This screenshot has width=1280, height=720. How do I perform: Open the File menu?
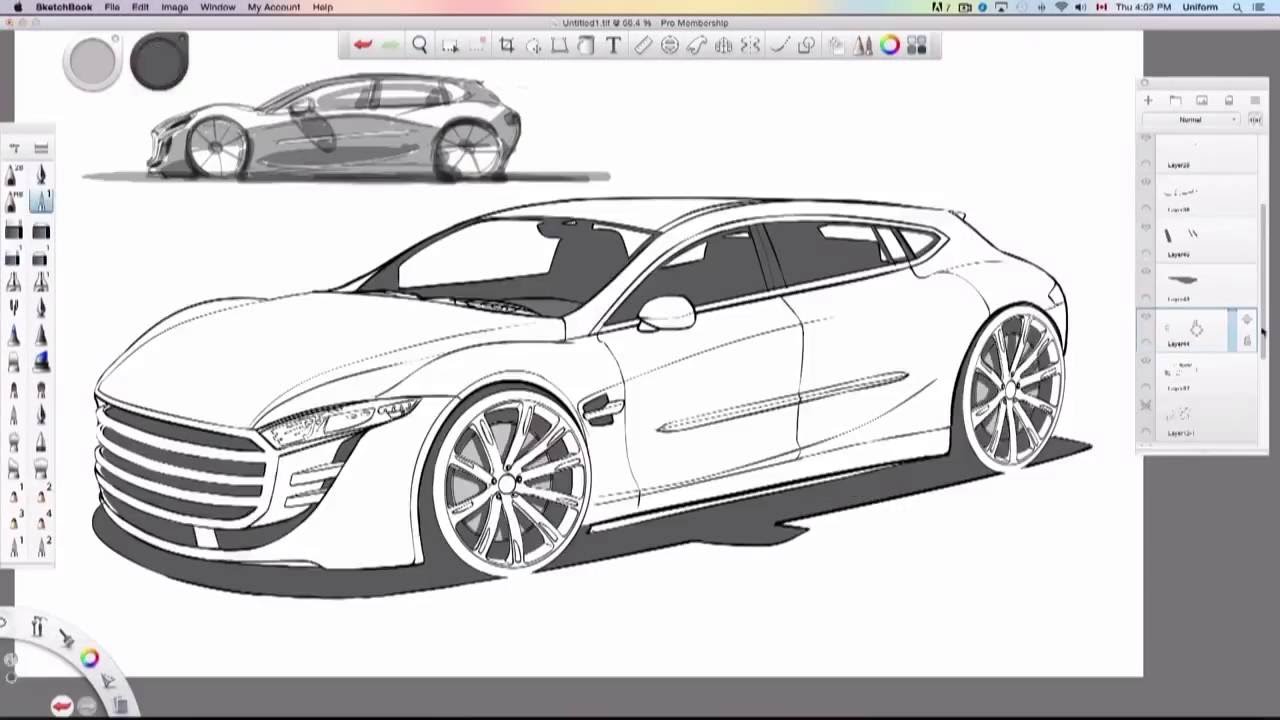pyautogui.click(x=112, y=7)
